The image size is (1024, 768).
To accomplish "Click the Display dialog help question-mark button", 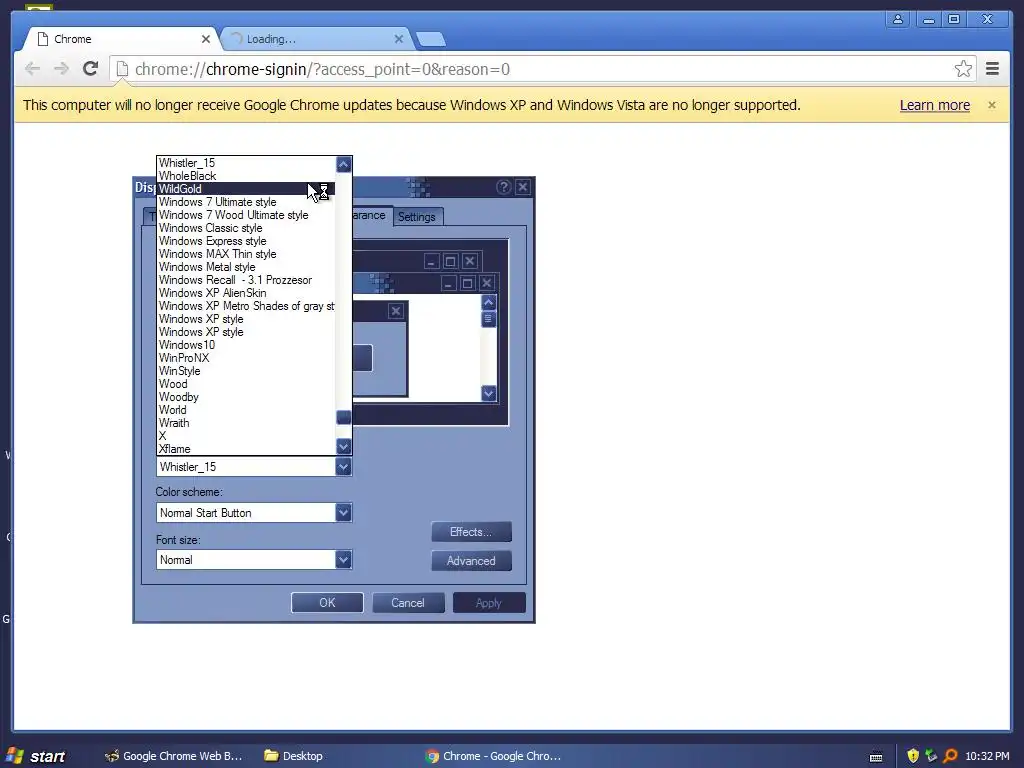I will [503, 187].
